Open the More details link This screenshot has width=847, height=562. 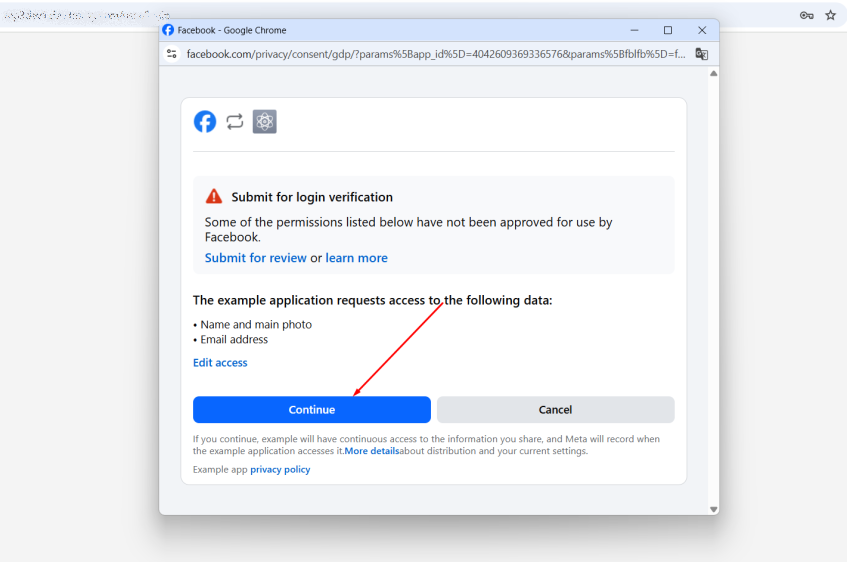(x=372, y=451)
